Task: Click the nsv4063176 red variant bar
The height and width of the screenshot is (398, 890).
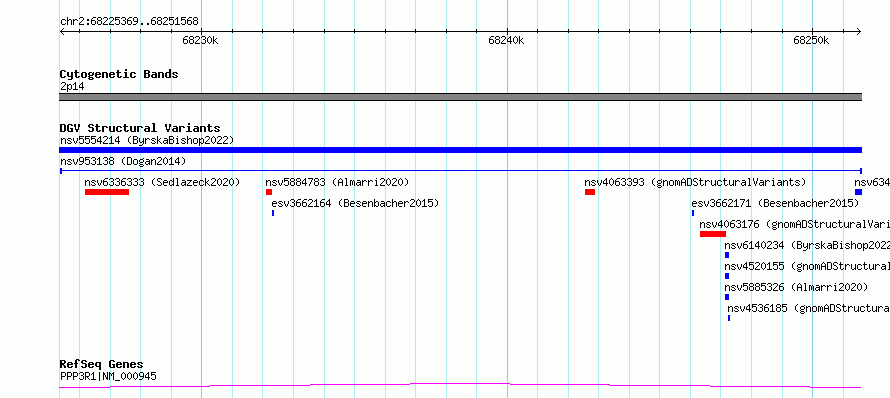Action: coord(713,234)
